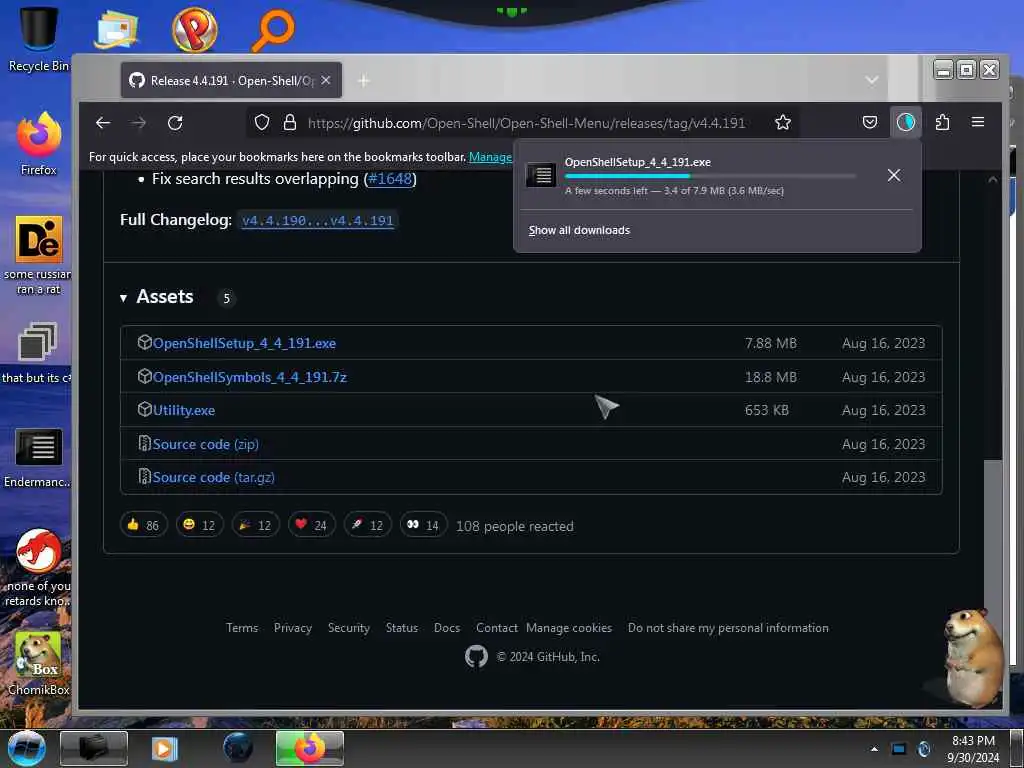The image size is (1024, 768).
Task: Click Do not share my personal information
Action: pos(728,628)
